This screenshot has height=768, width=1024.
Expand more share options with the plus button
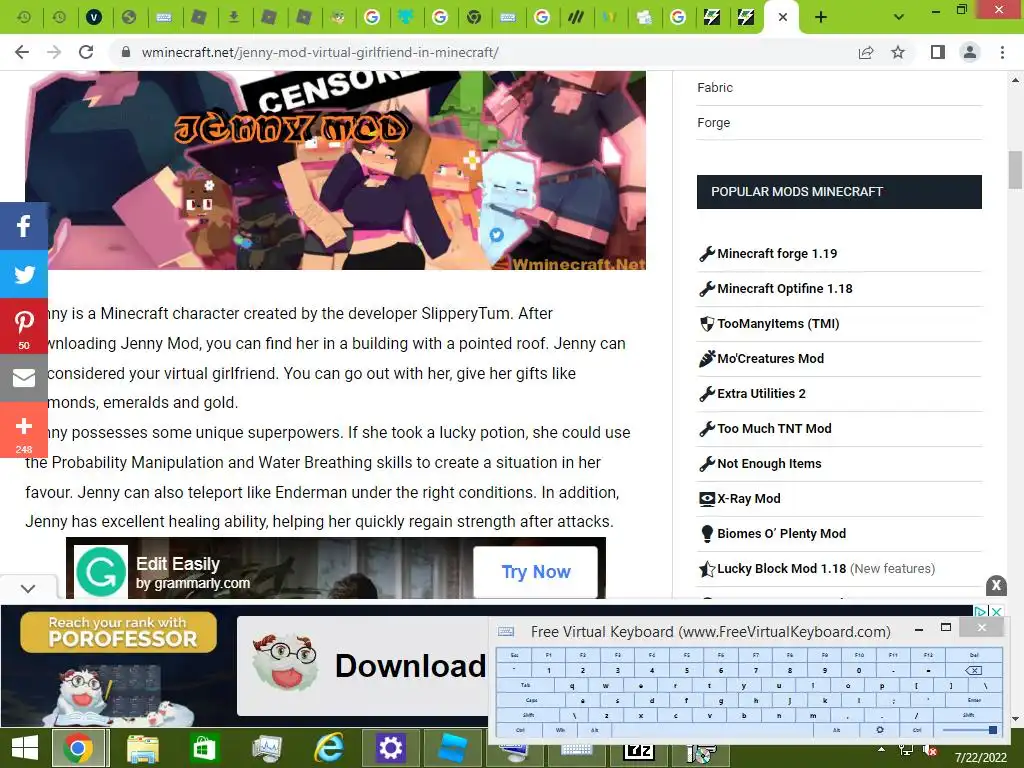point(24,430)
